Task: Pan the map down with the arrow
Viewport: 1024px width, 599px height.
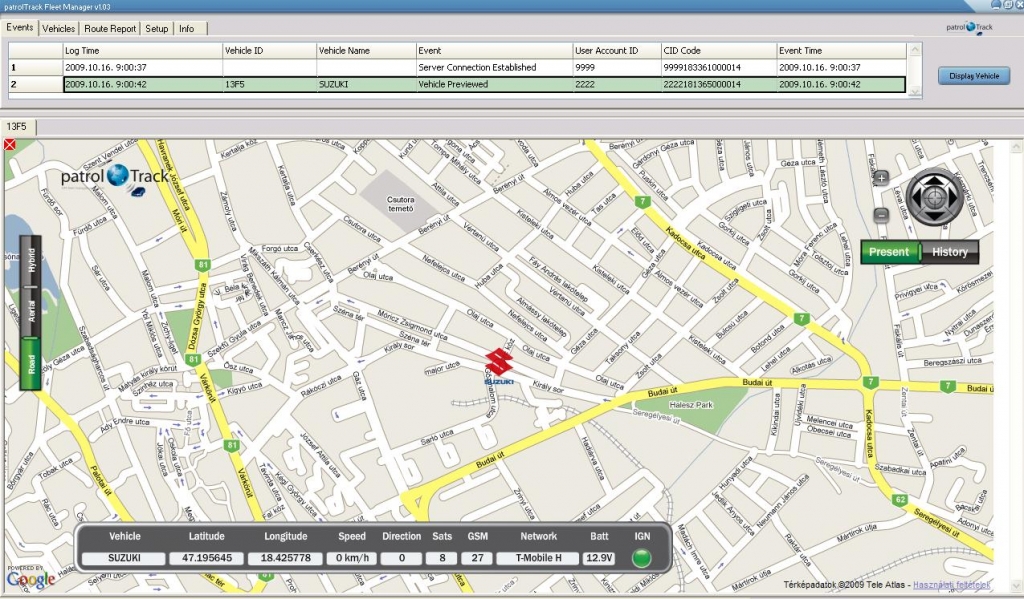Action: pos(936,215)
